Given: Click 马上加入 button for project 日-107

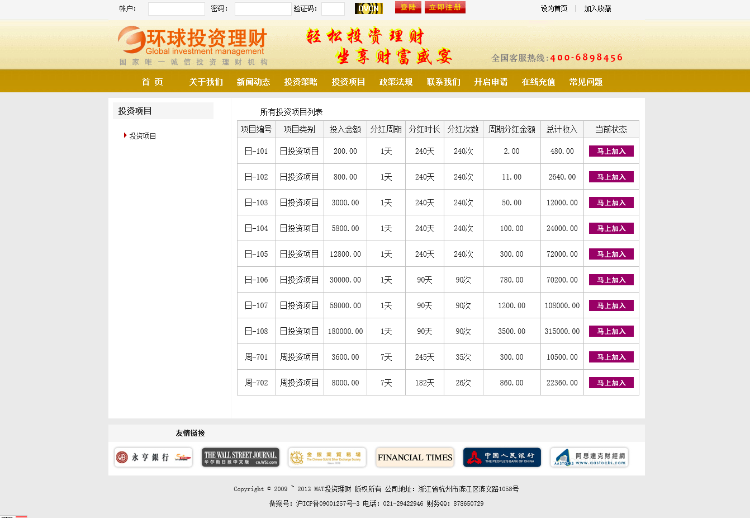Looking at the screenshot, I should point(611,306).
